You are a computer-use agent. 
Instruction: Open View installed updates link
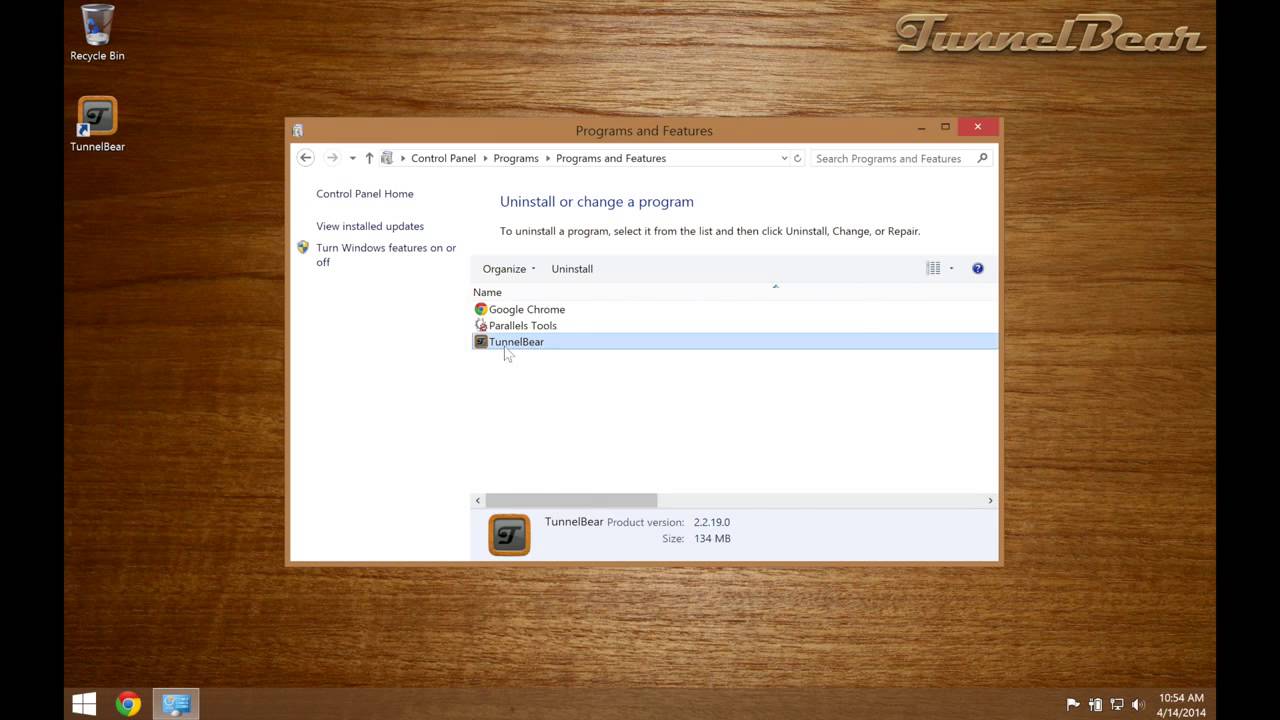pyautogui.click(x=370, y=226)
